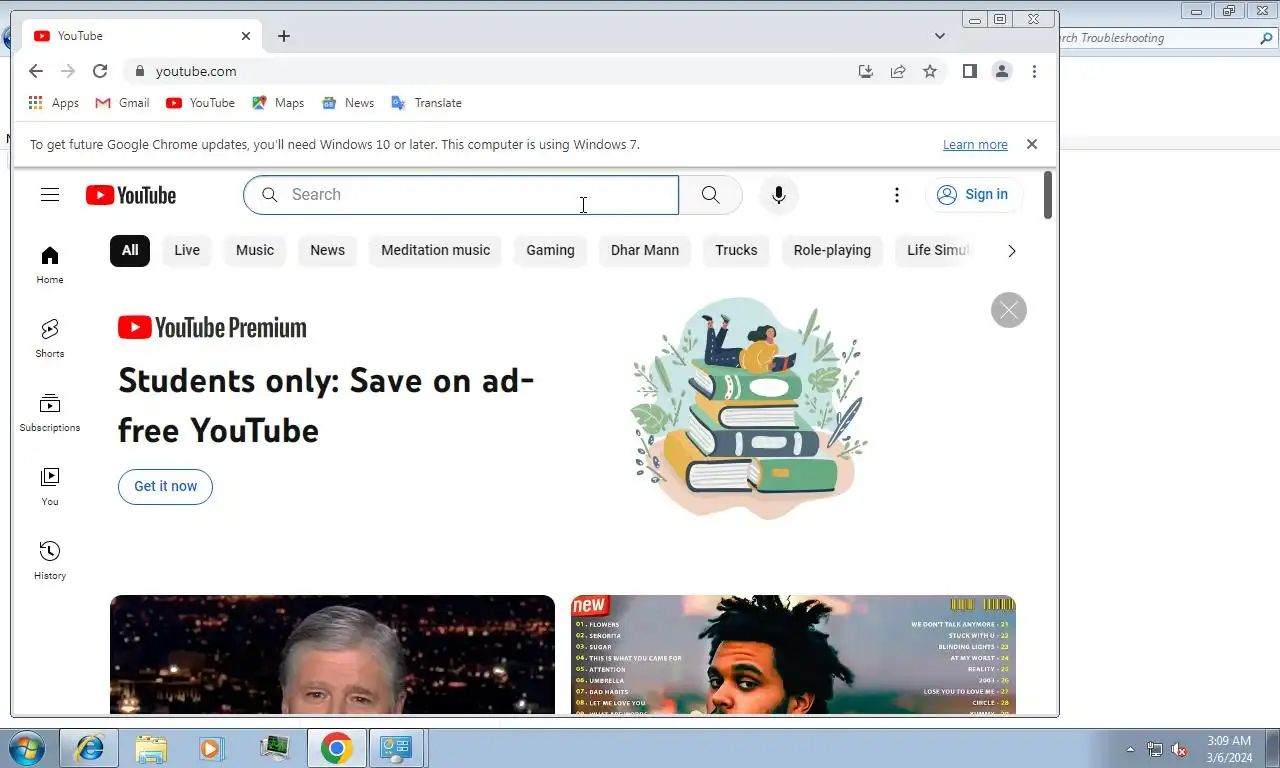
Task: Open History from the sidebar
Action: coord(50,561)
